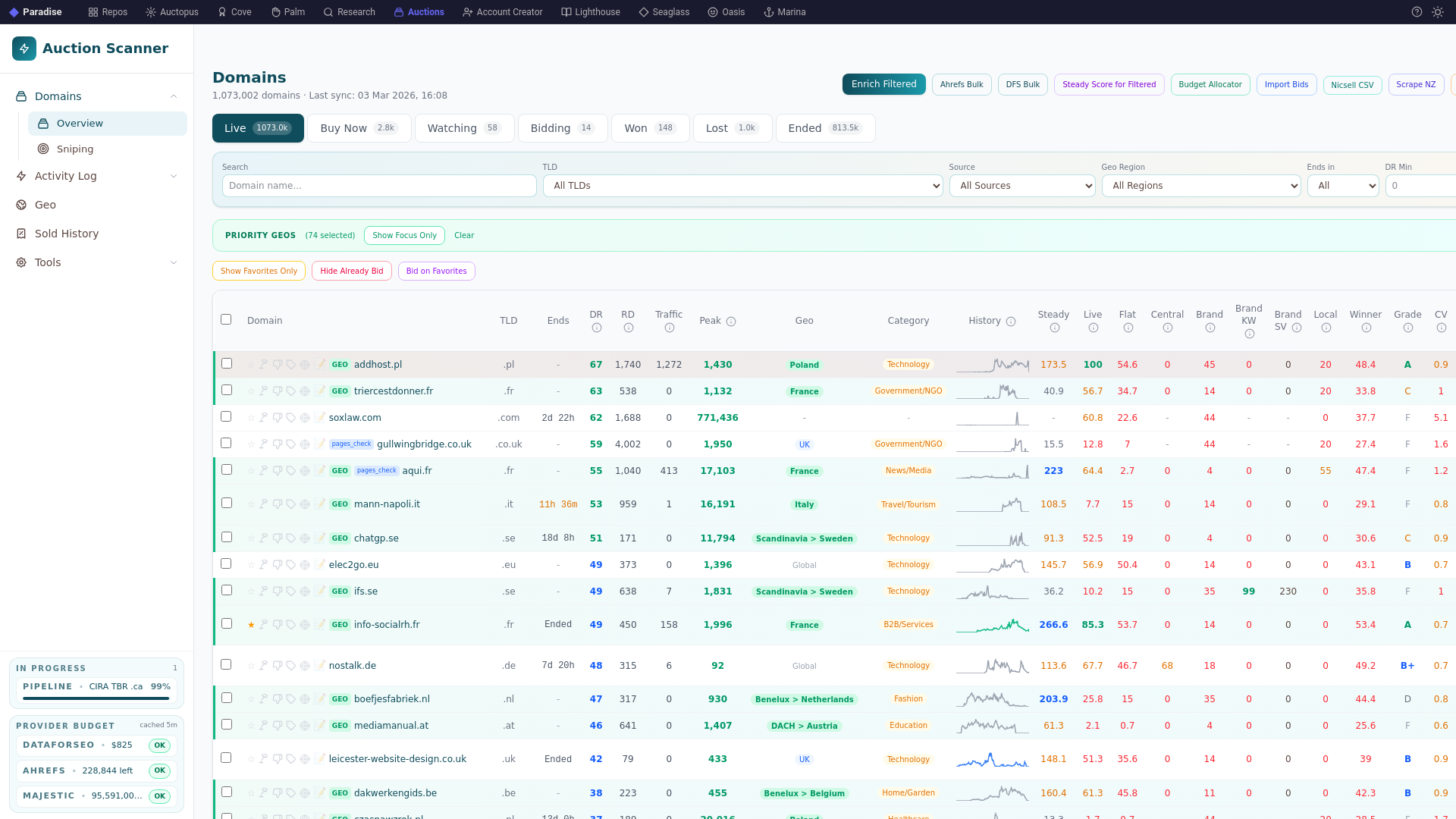This screenshot has height=819, width=1456.
Task: Star addhost.pl as a favorite
Action: point(251,365)
